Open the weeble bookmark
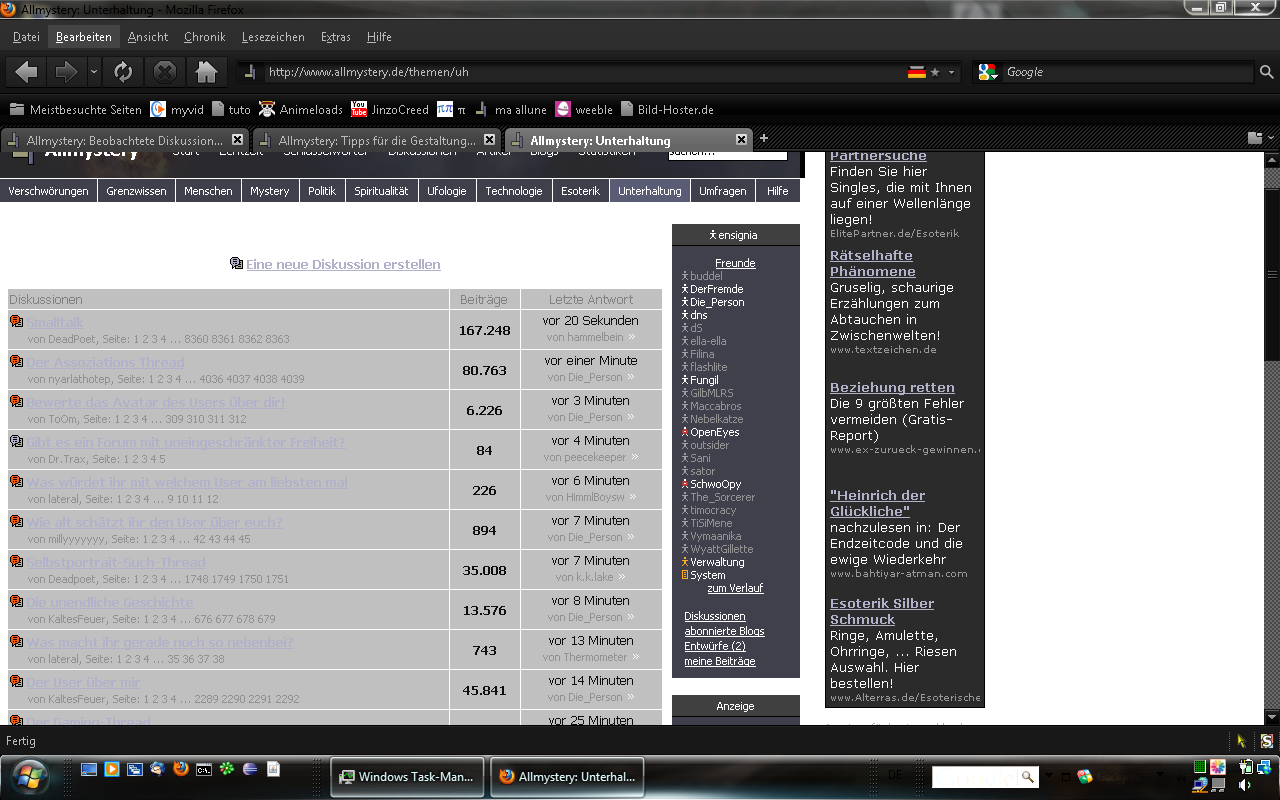Image resolution: width=1280 pixels, height=800 pixels. pos(584,110)
